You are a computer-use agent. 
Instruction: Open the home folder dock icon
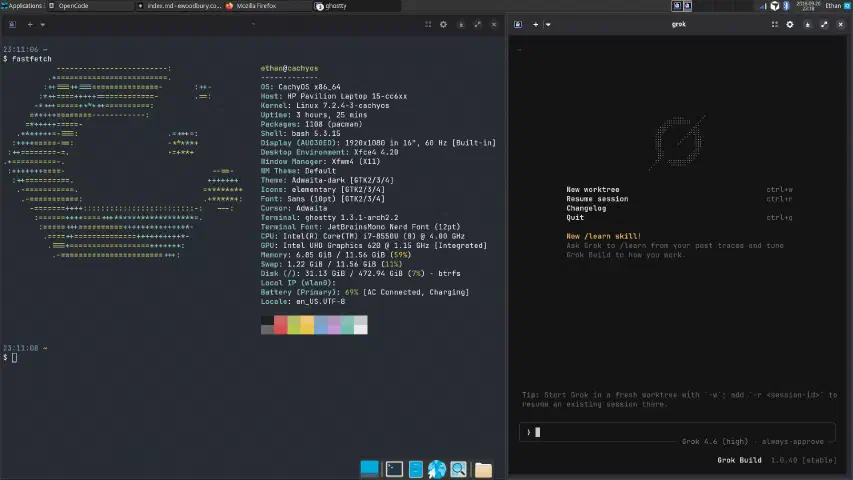pos(483,469)
